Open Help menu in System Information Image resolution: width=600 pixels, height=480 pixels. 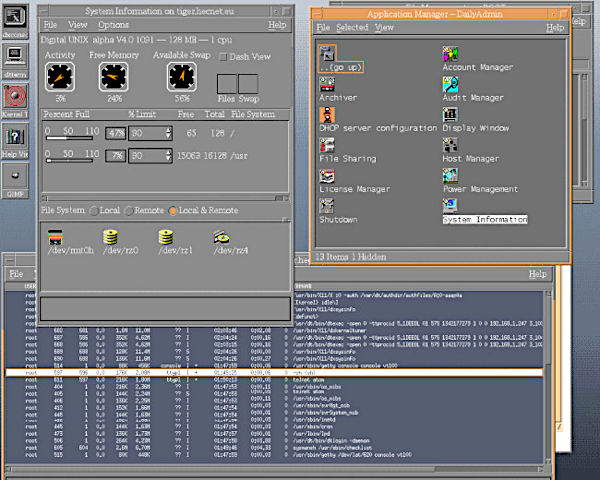click(277, 25)
